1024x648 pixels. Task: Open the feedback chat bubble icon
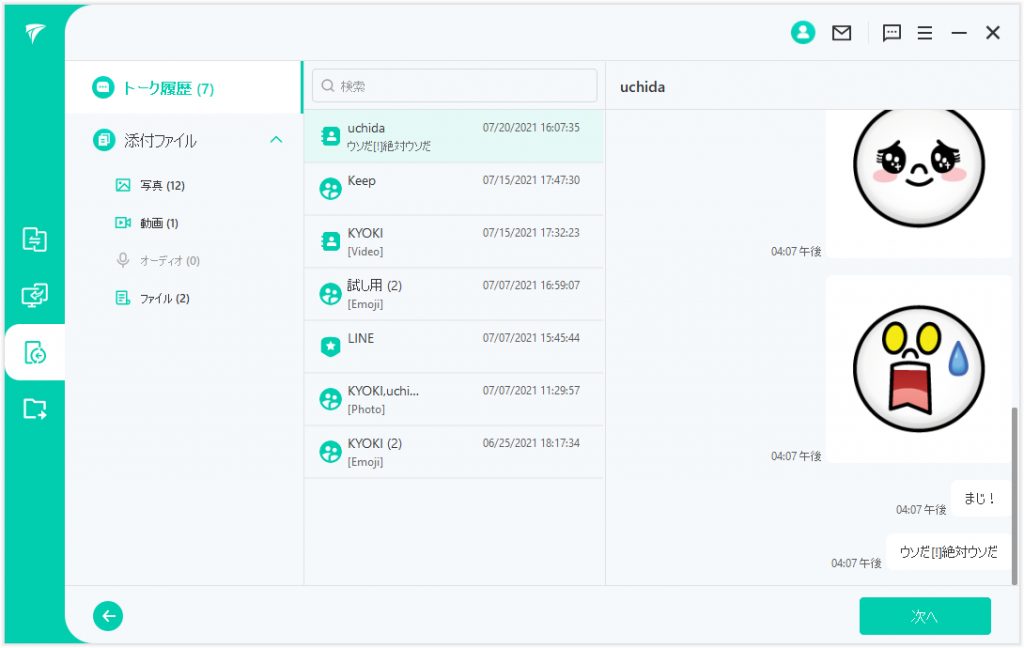[892, 33]
